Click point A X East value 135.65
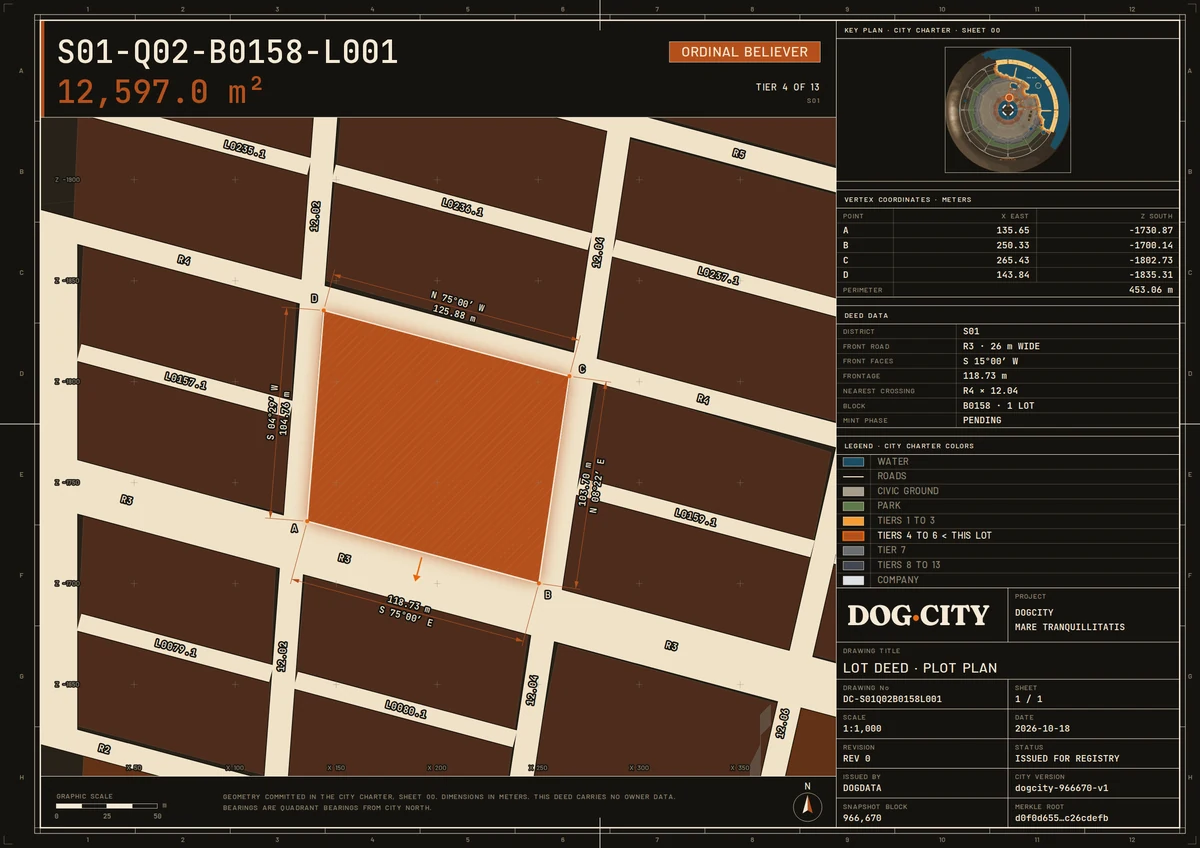1200x848 pixels. click(x=1012, y=230)
